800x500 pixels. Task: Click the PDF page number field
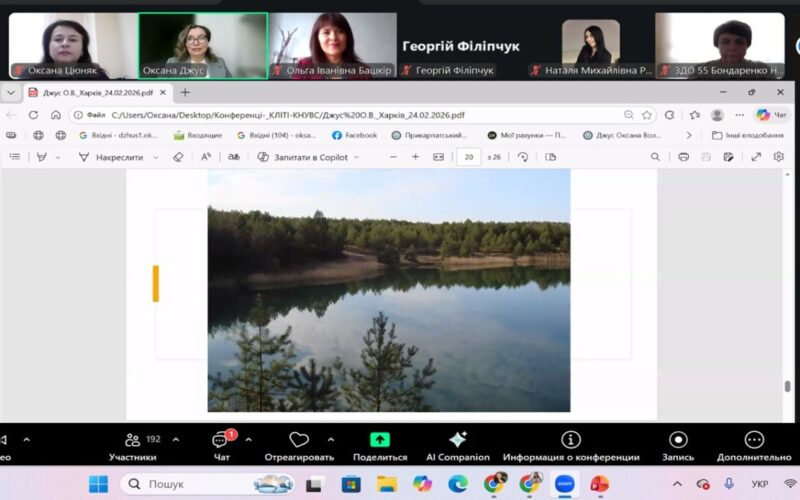coord(468,157)
